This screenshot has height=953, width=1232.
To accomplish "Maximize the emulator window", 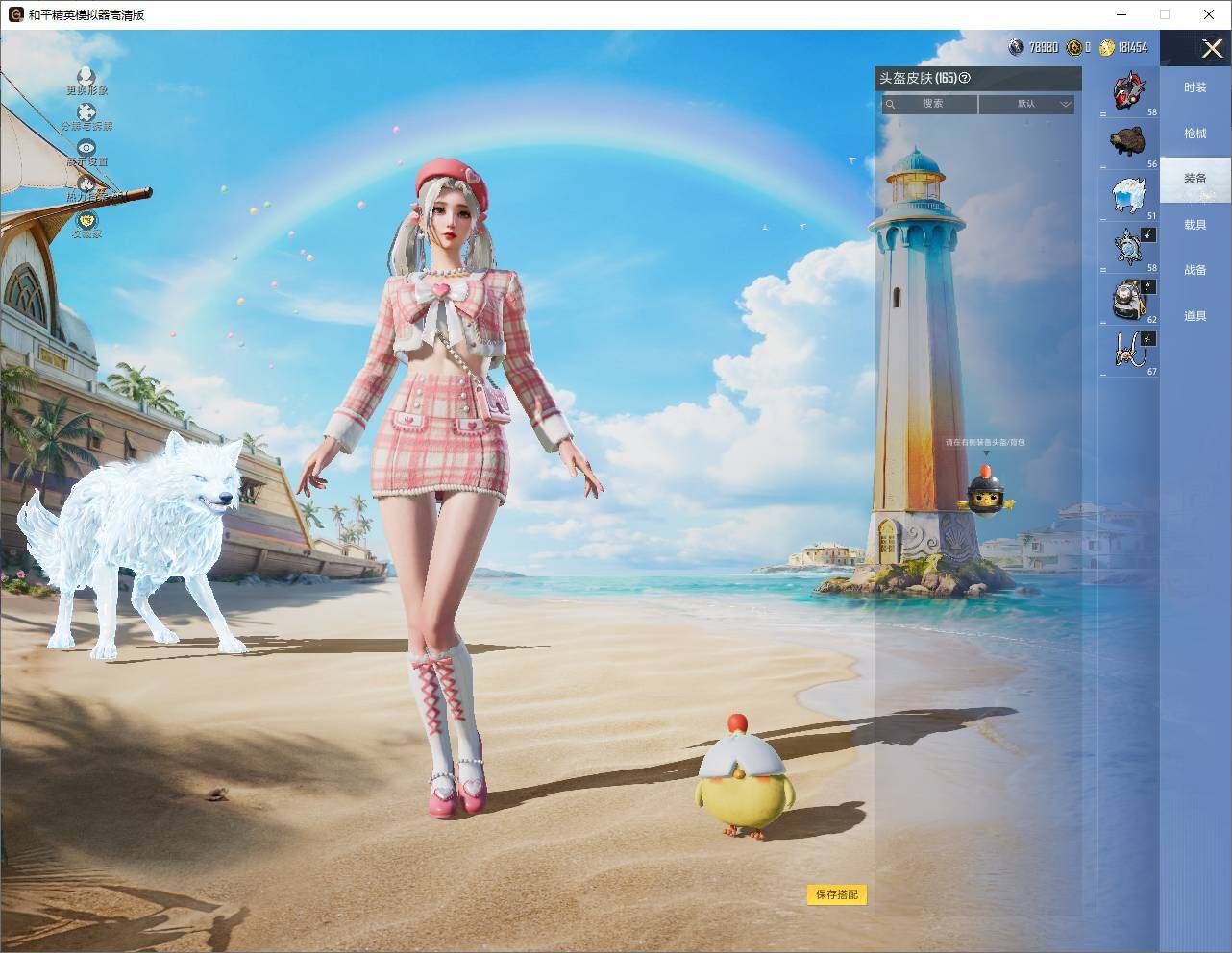I will click(x=1165, y=14).
